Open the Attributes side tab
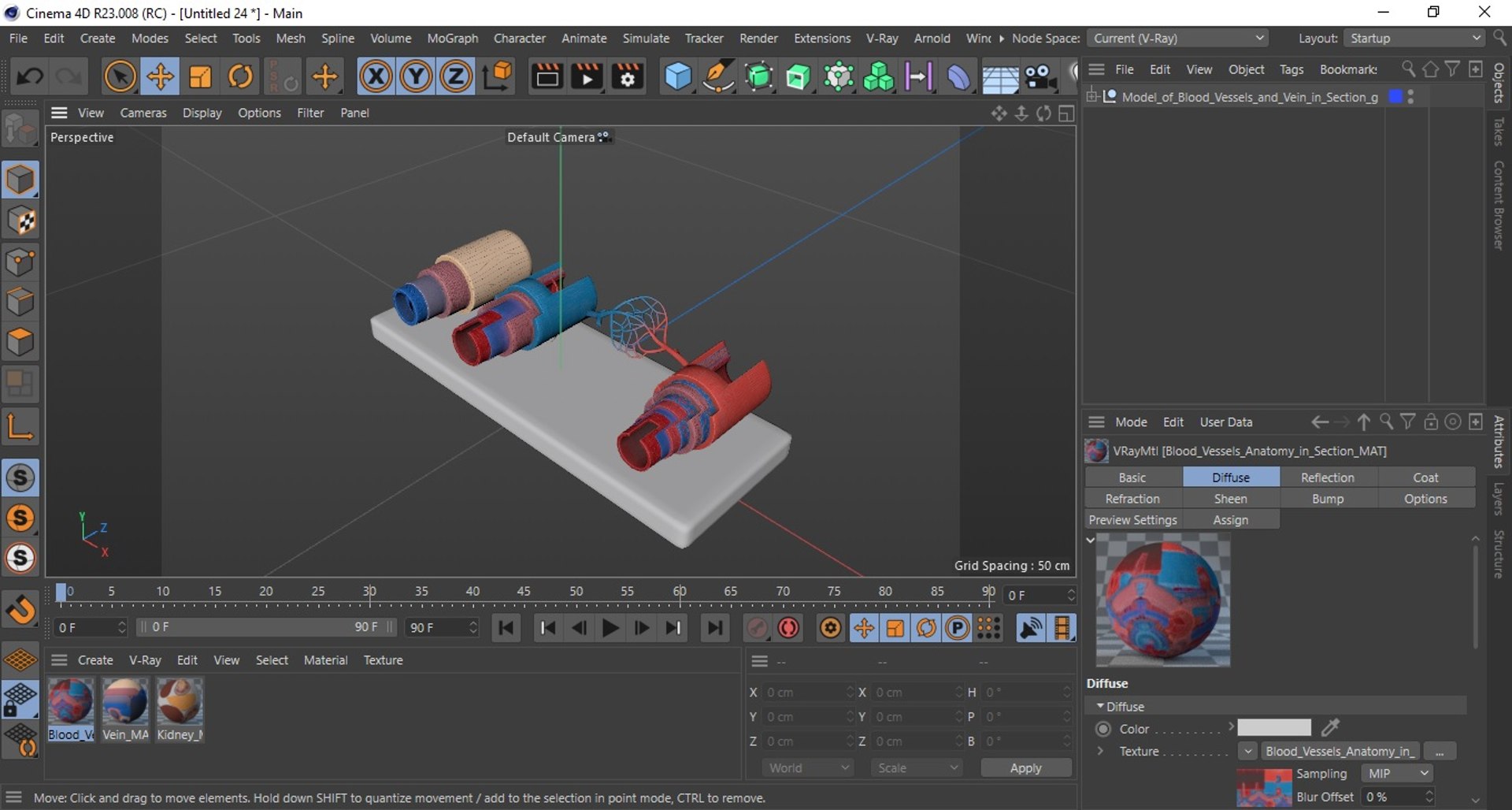This screenshot has height=810, width=1512. pyautogui.click(x=1499, y=440)
